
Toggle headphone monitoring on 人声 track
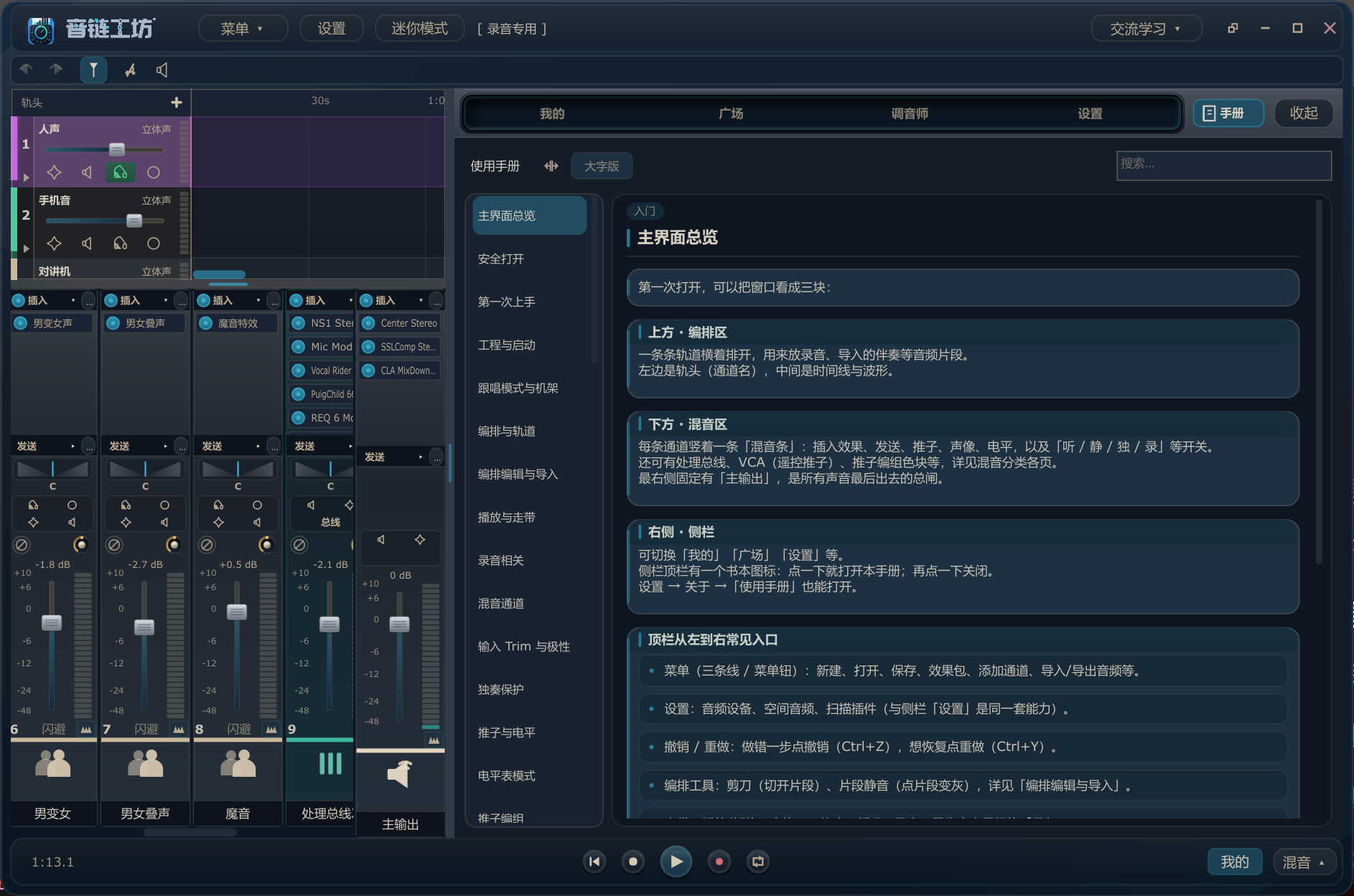point(121,172)
